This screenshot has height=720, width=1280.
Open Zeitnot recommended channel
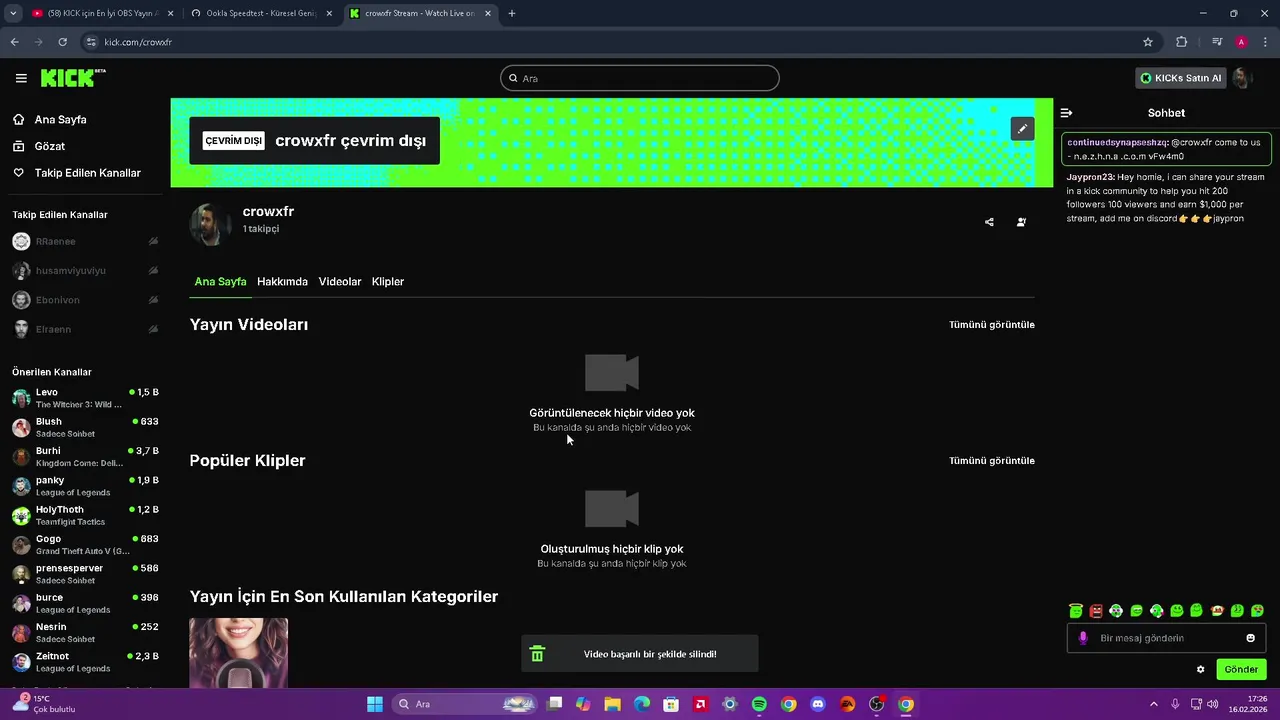[85, 662]
